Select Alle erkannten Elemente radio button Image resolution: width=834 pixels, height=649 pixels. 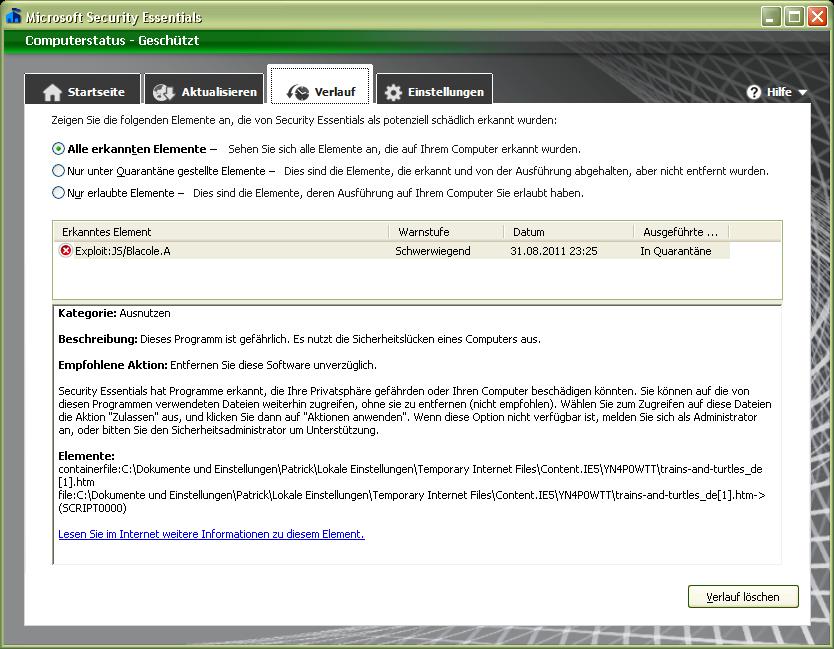(59, 149)
